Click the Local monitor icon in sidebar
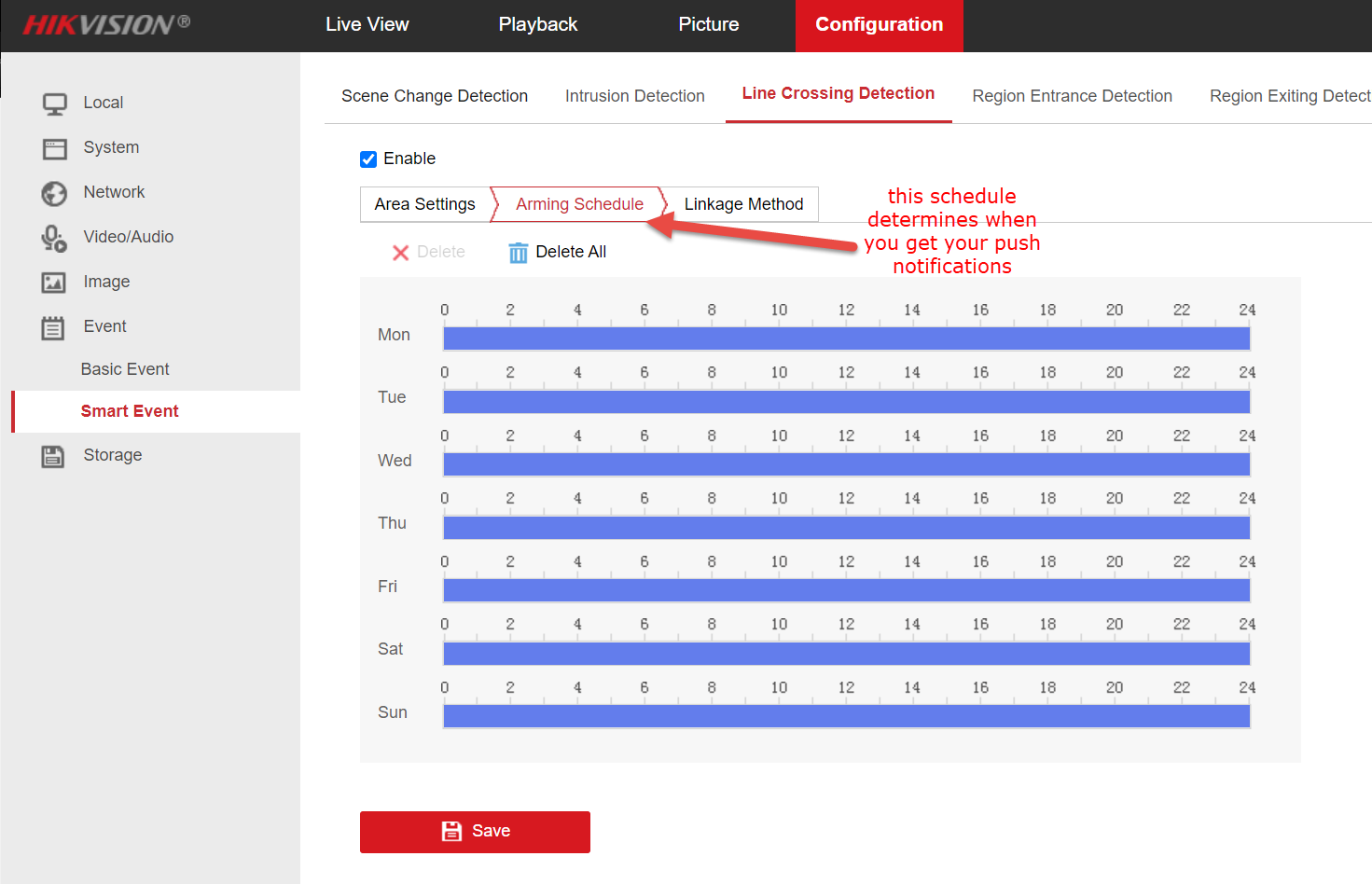This screenshot has height=884, width=1372. tap(55, 104)
